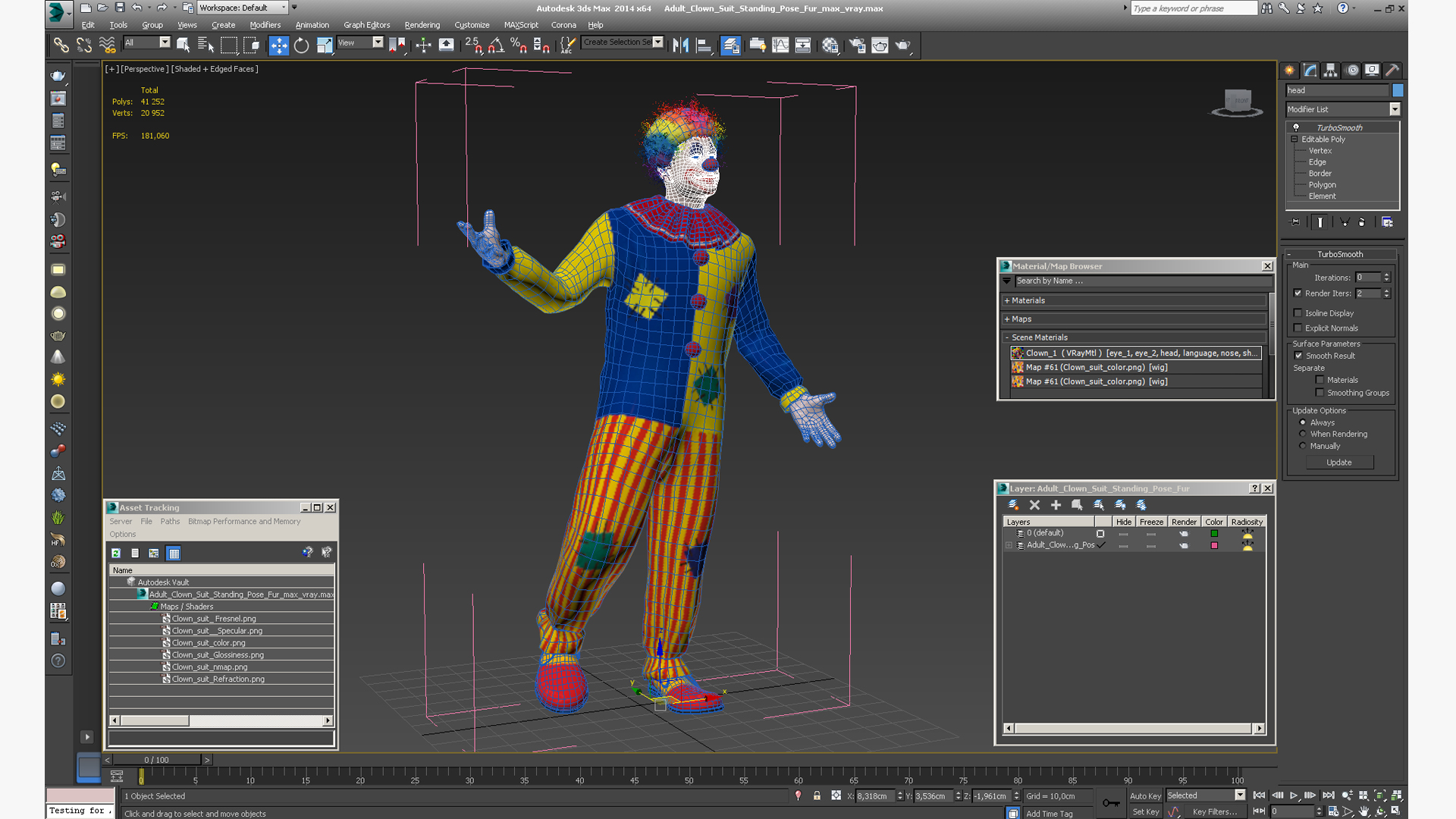1456x819 pixels.
Task: Open the Curve Editor icon
Action: (780, 45)
